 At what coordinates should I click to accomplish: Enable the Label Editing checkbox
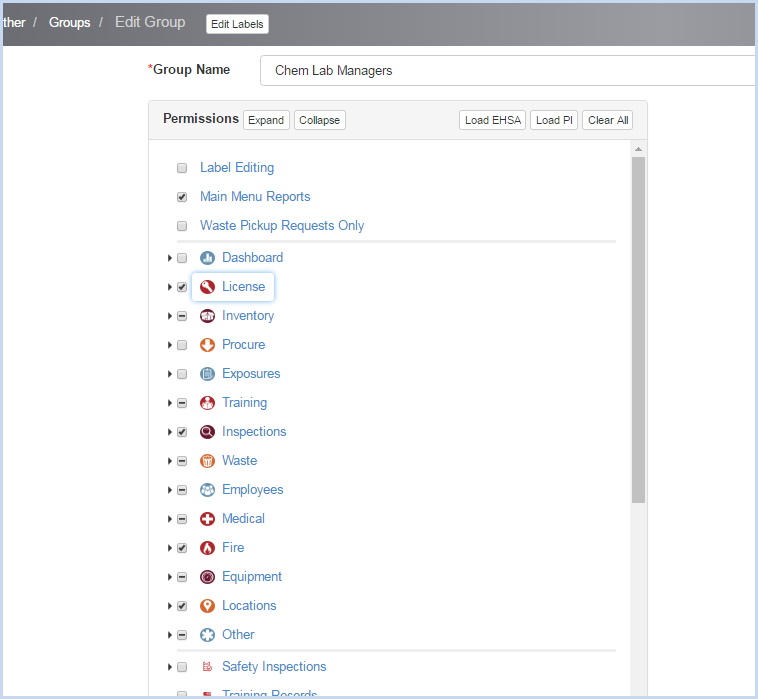[x=182, y=168]
